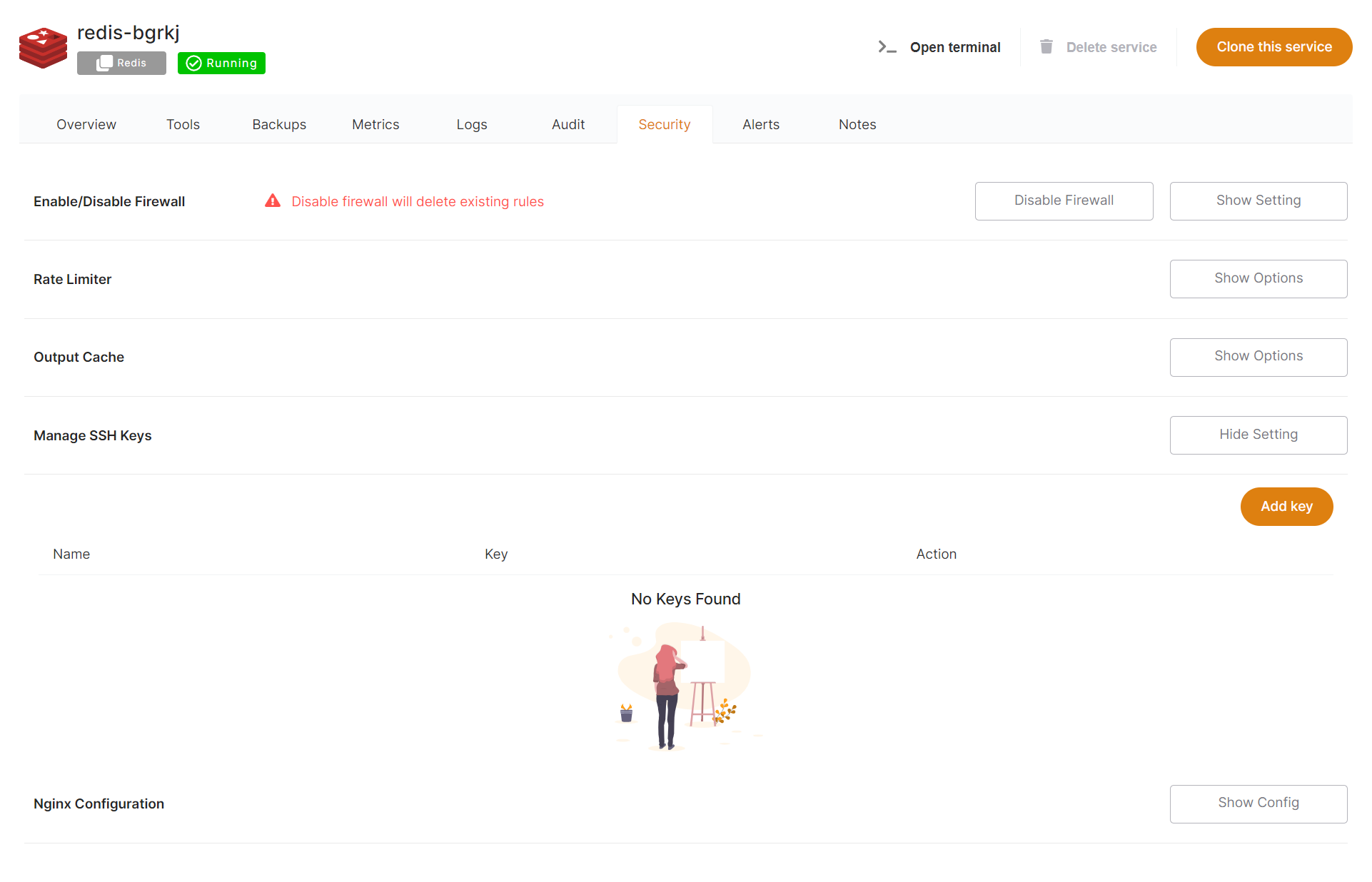Viewport: 1372px width, 882px height.
Task: Disable the firewall
Action: (1063, 201)
